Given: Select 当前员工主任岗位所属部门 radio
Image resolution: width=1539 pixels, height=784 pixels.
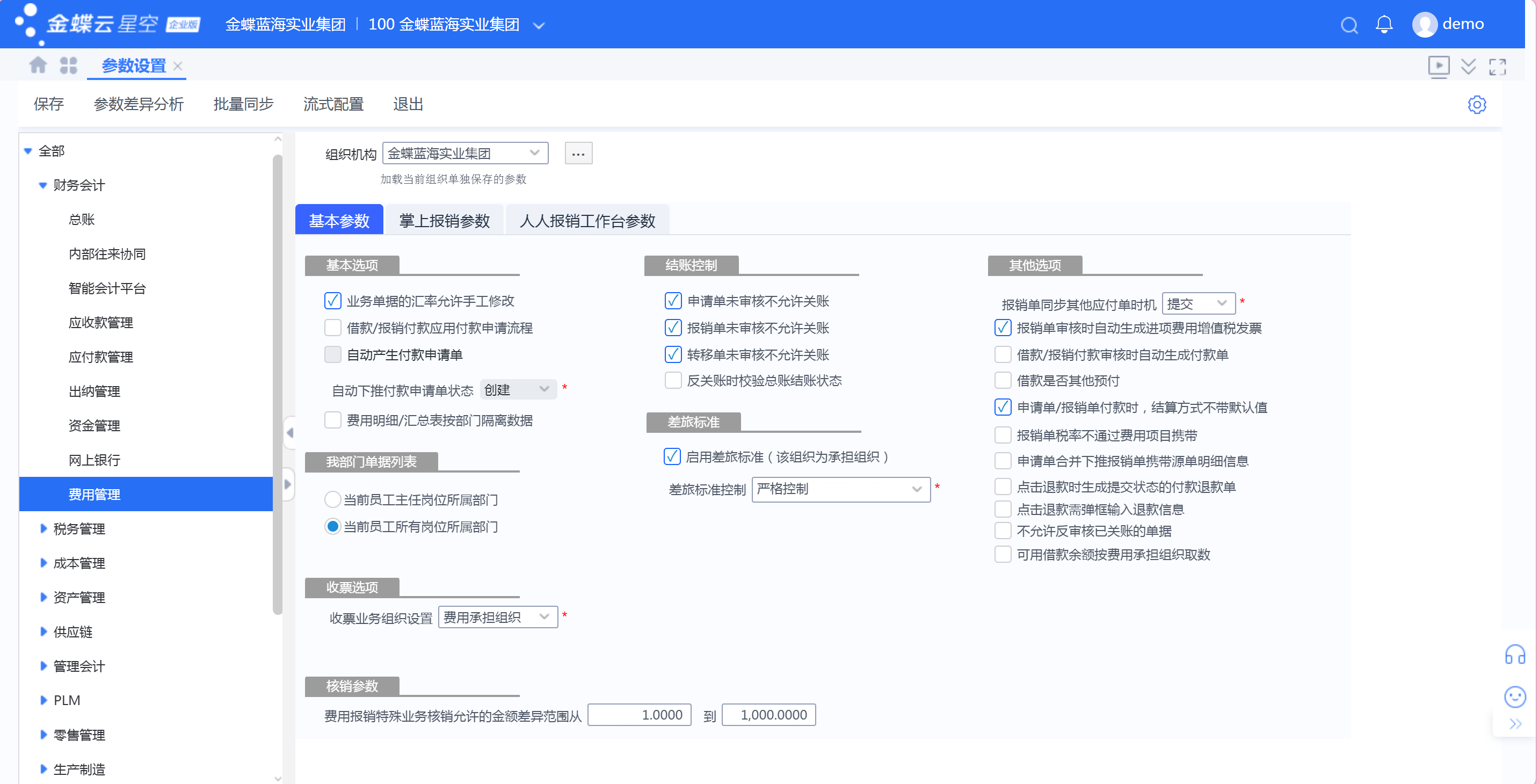Looking at the screenshot, I should tap(332, 499).
